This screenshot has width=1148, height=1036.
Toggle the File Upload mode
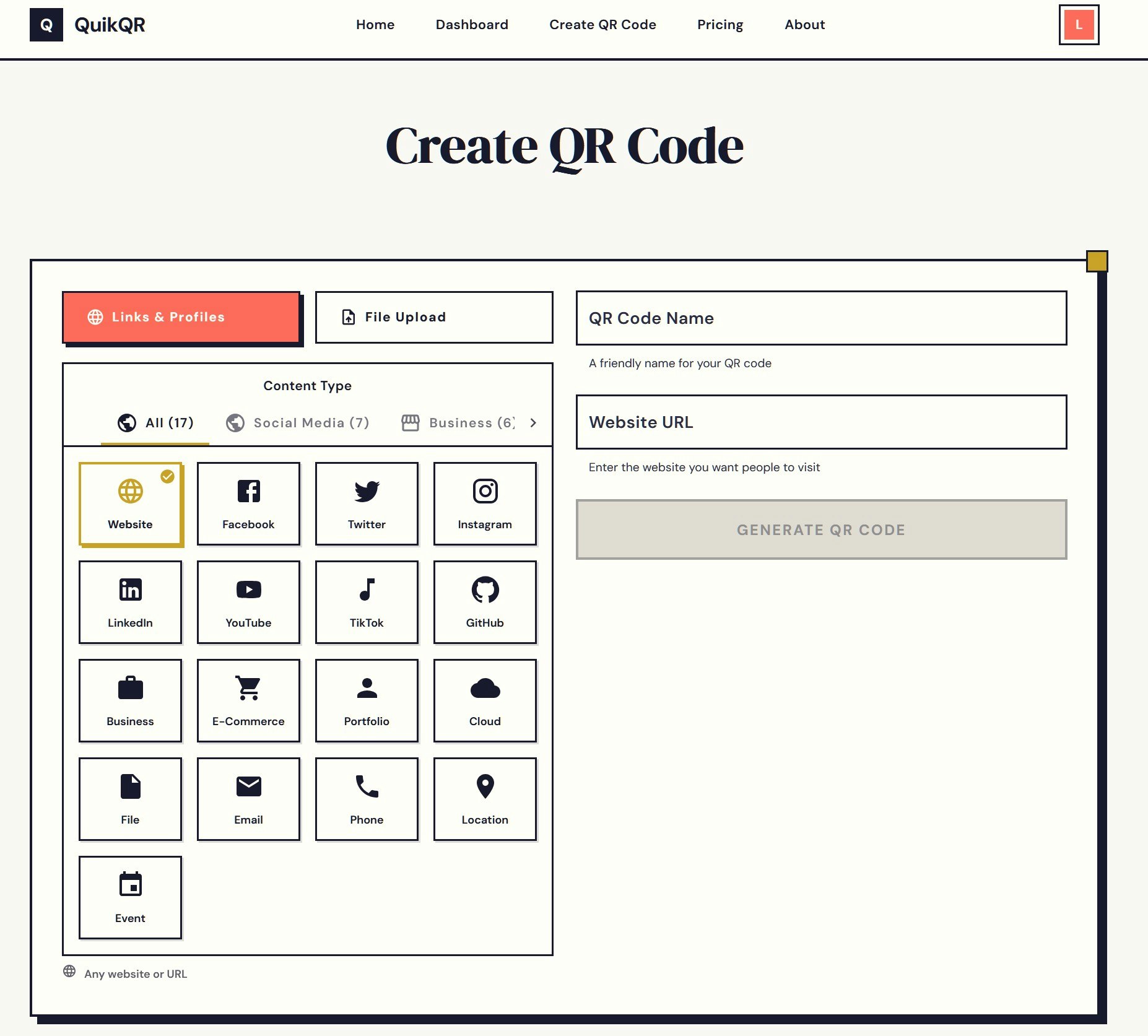pos(433,317)
